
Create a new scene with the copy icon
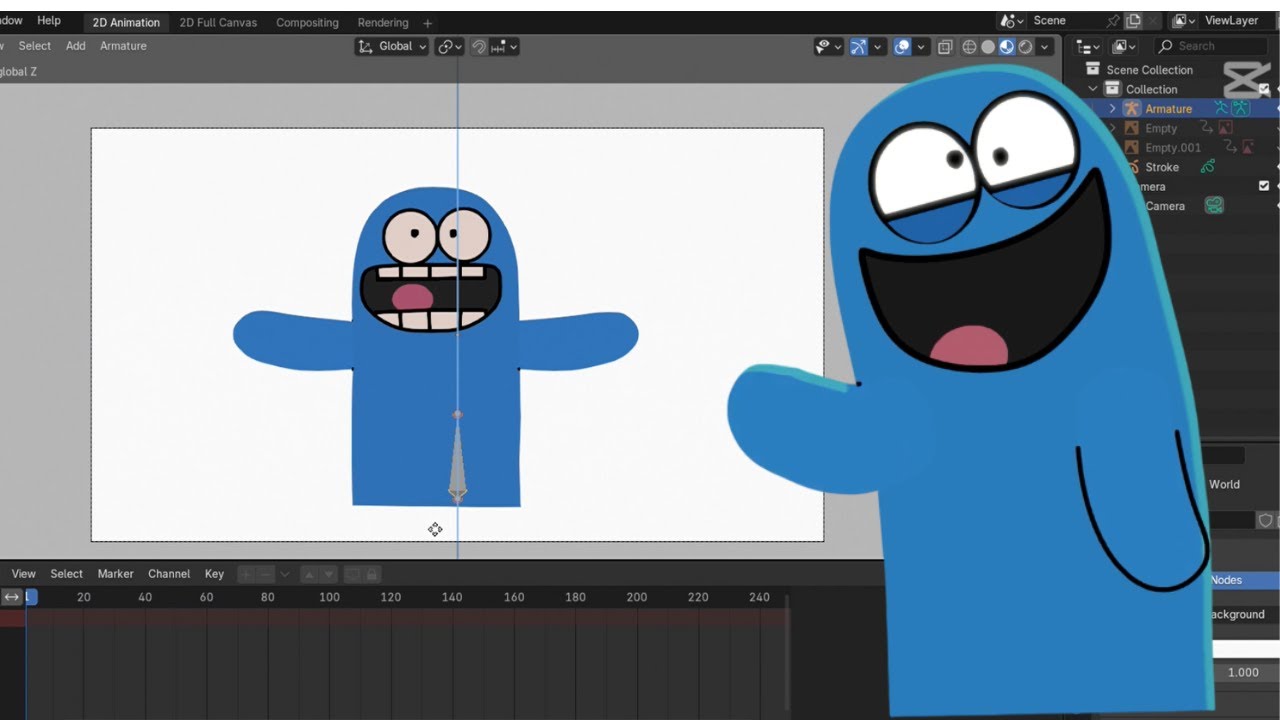point(1133,20)
